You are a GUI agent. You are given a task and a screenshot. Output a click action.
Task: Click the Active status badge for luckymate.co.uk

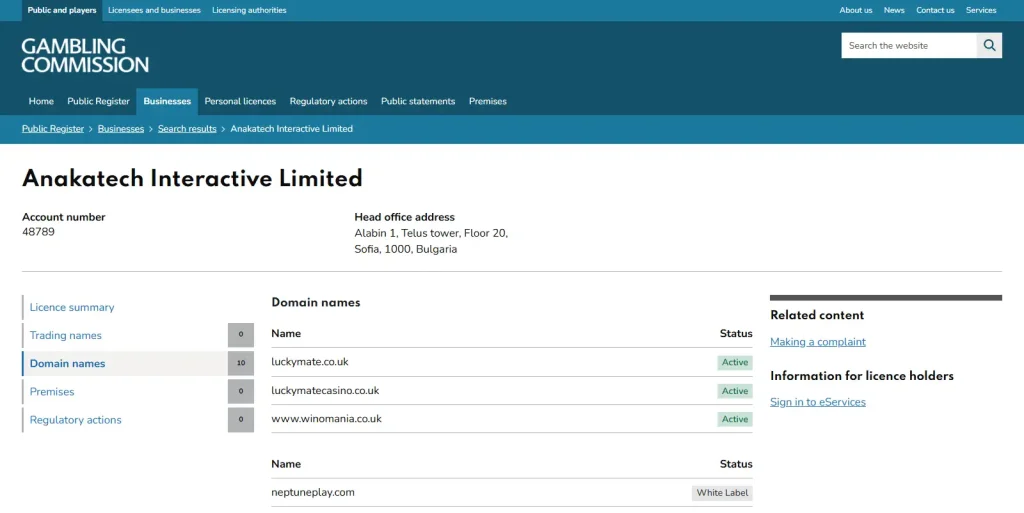click(735, 362)
